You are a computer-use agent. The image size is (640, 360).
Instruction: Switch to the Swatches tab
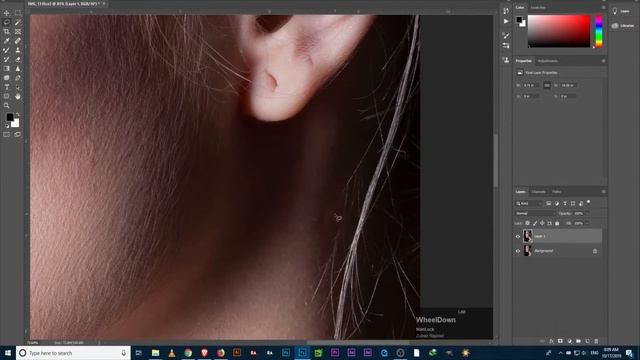click(x=538, y=8)
